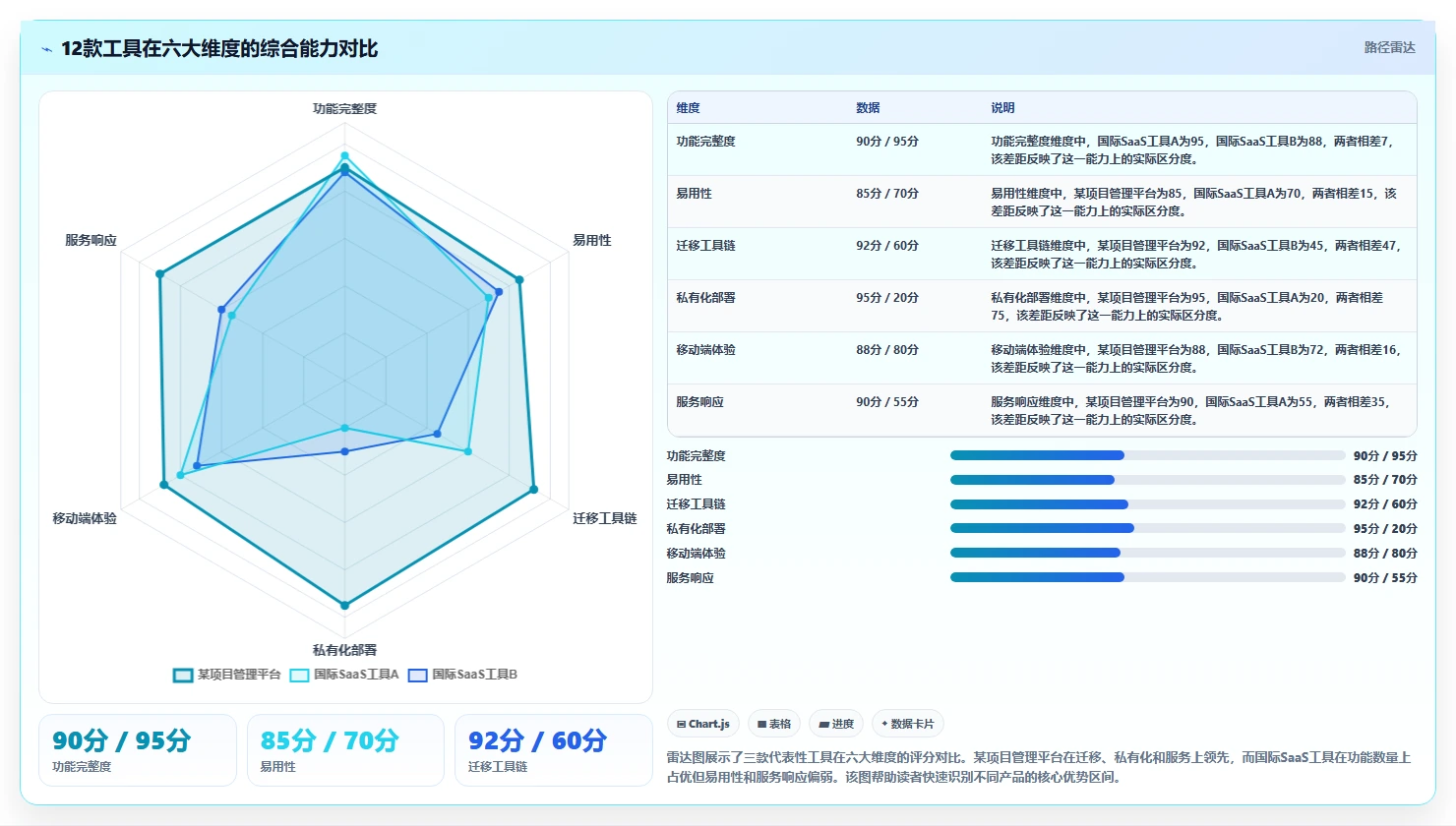Click the lightning icon beside the page title
The height and width of the screenshot is (826, 1456).
click(x=46, y=49)
